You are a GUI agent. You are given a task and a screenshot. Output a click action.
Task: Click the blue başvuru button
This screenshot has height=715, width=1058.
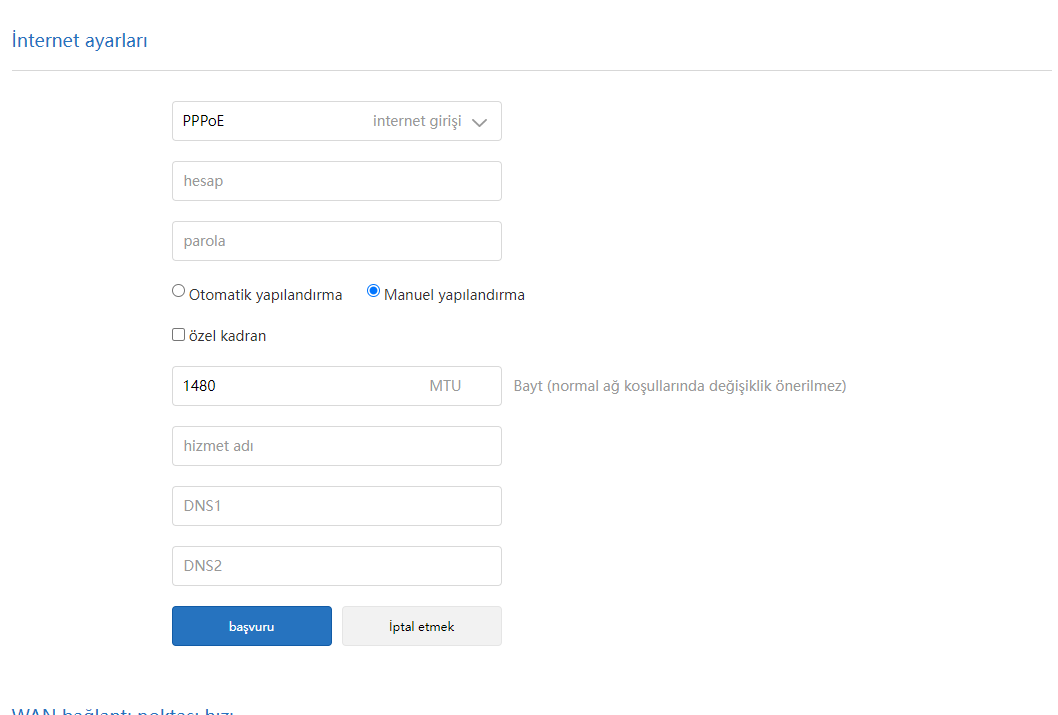tap(252, 626)
